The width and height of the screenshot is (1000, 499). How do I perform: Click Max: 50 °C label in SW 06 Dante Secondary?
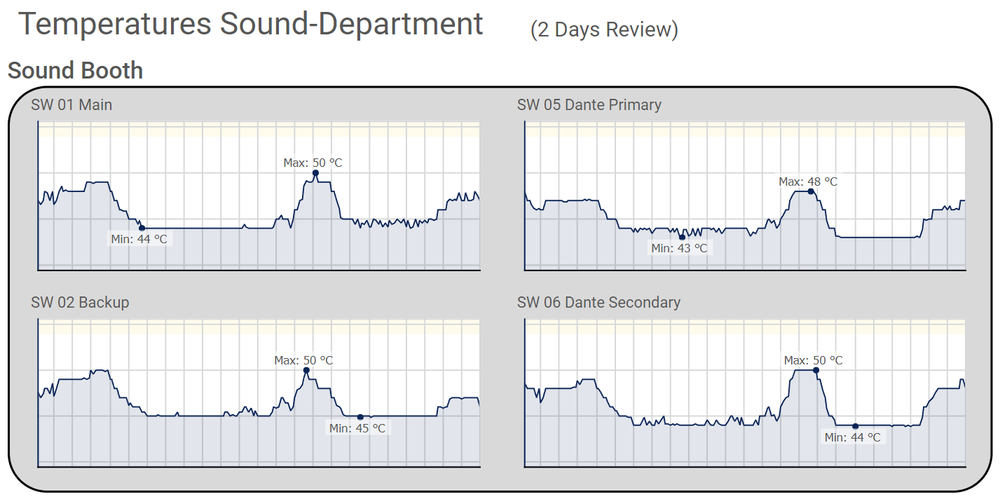coord(813,361)
